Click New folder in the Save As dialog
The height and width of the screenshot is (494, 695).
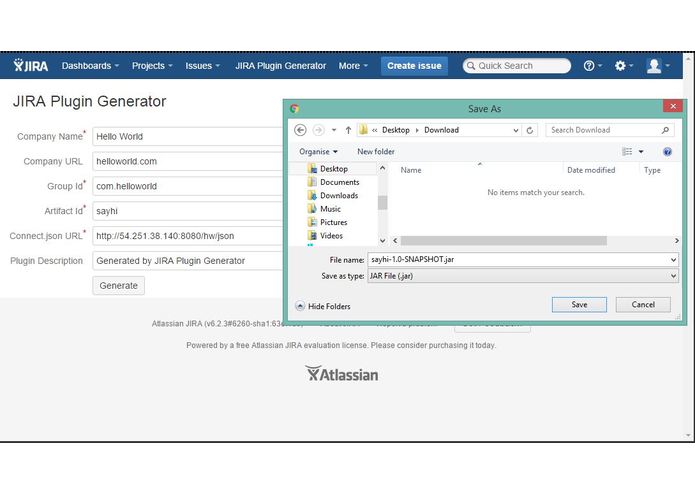click(375, 152)
